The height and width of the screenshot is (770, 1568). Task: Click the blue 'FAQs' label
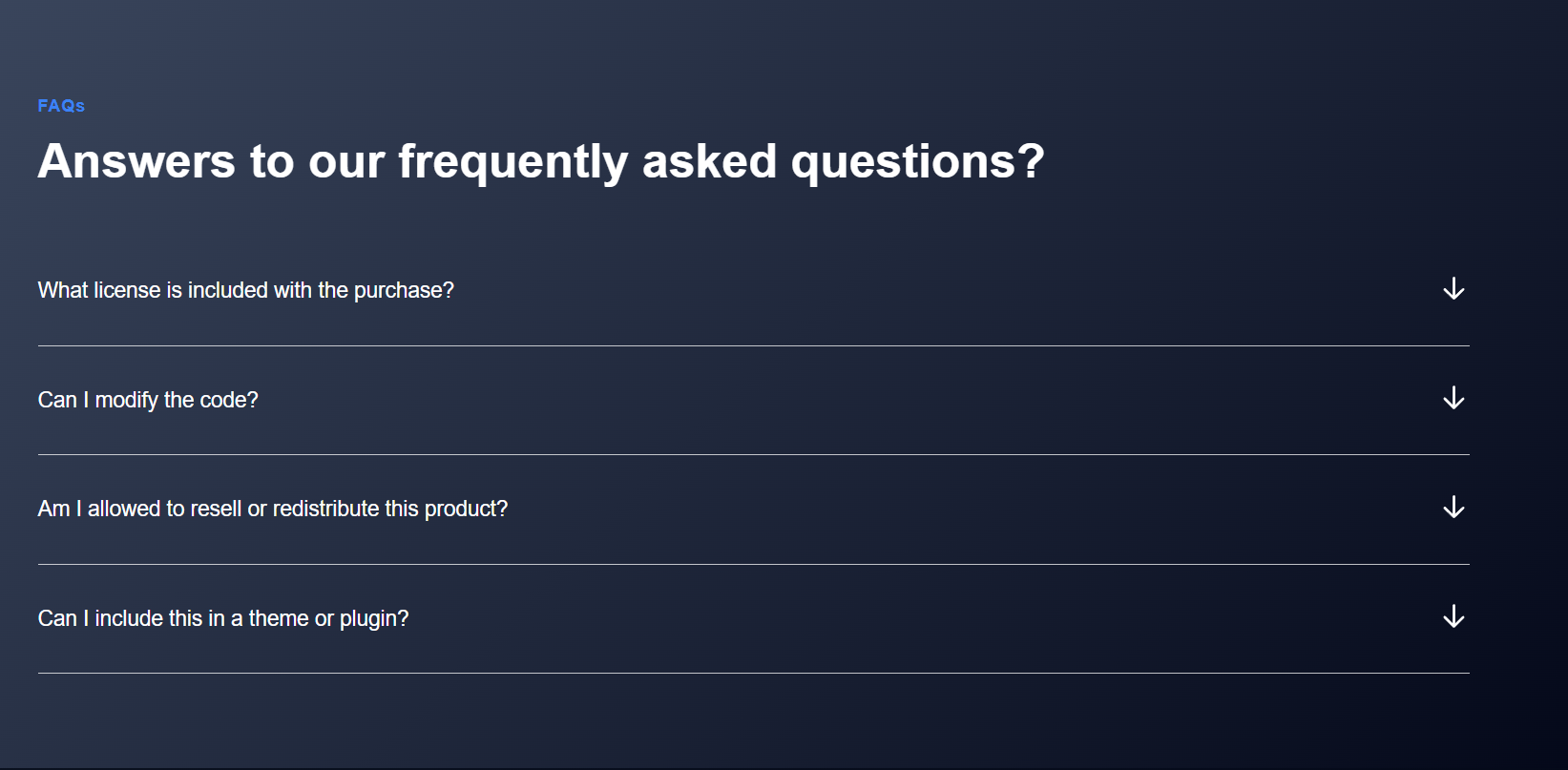tap(61, 106)
